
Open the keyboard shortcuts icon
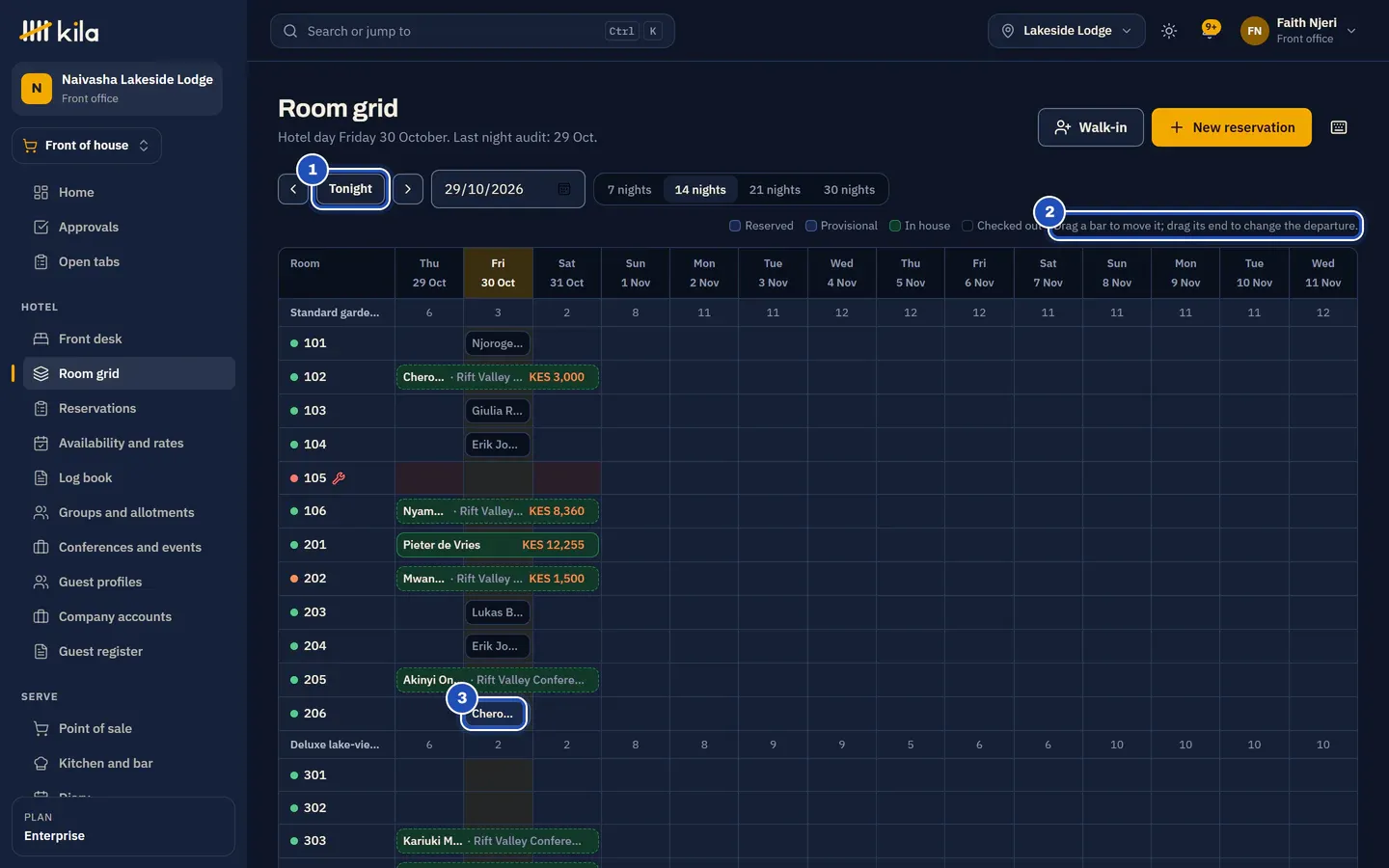click(x=1339, y=127)
